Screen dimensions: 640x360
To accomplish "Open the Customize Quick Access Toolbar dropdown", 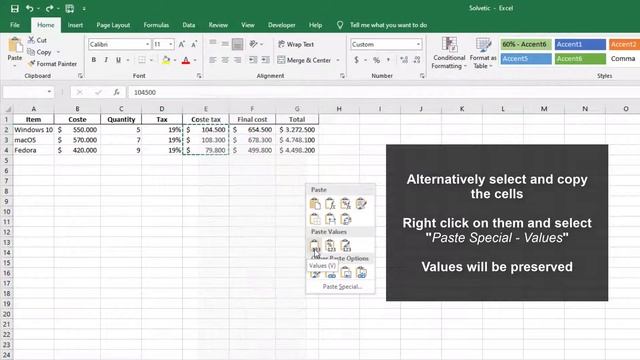I will pos(84,9).
